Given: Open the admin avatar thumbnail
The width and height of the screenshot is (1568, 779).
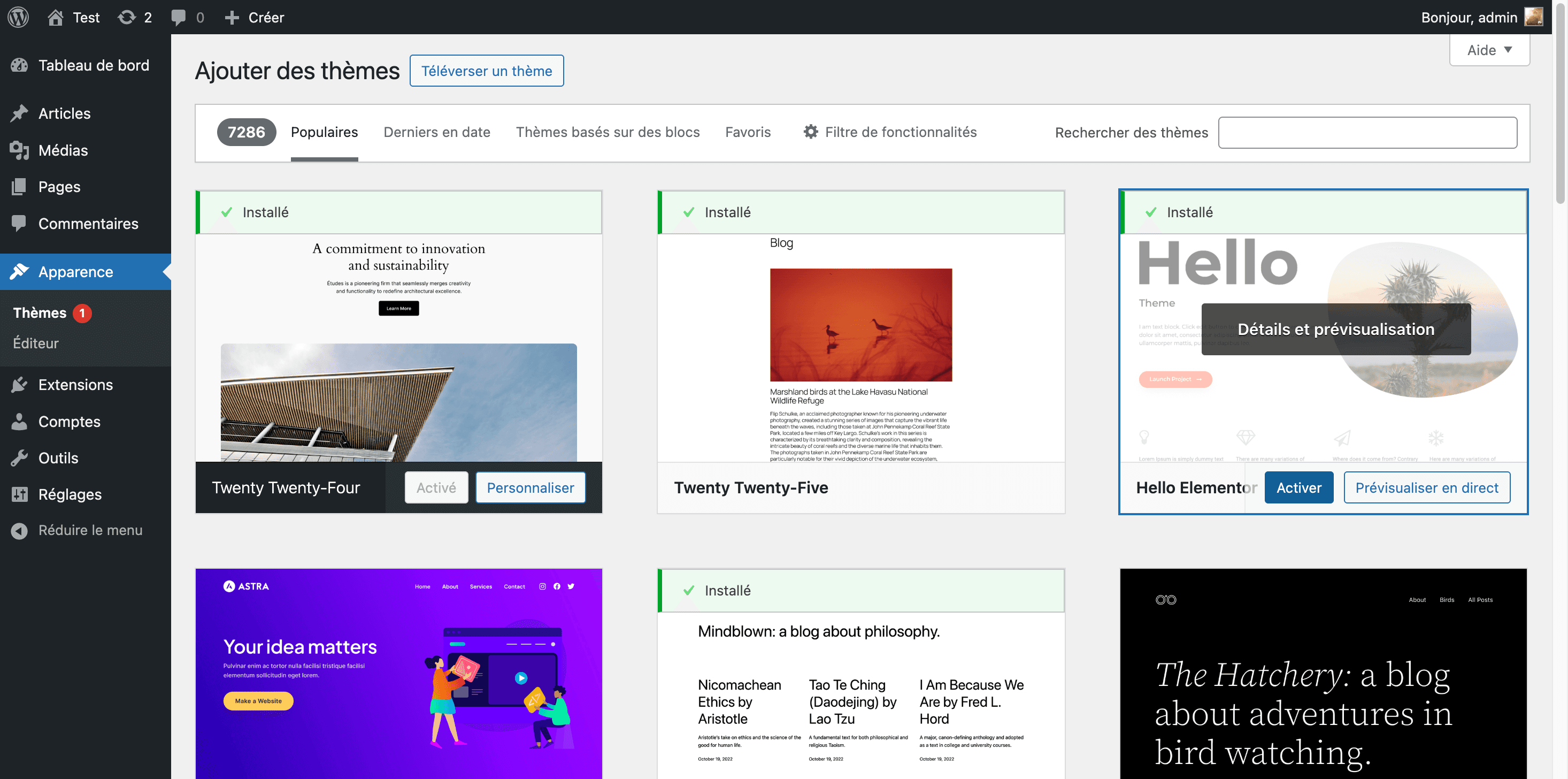Looking at the screenshot, I should 1533,17.
